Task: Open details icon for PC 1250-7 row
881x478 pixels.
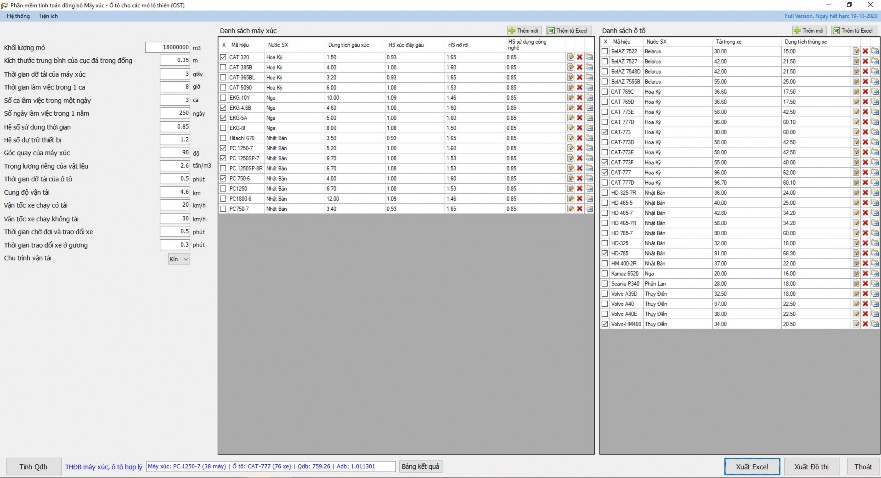Action: [588, 147]
